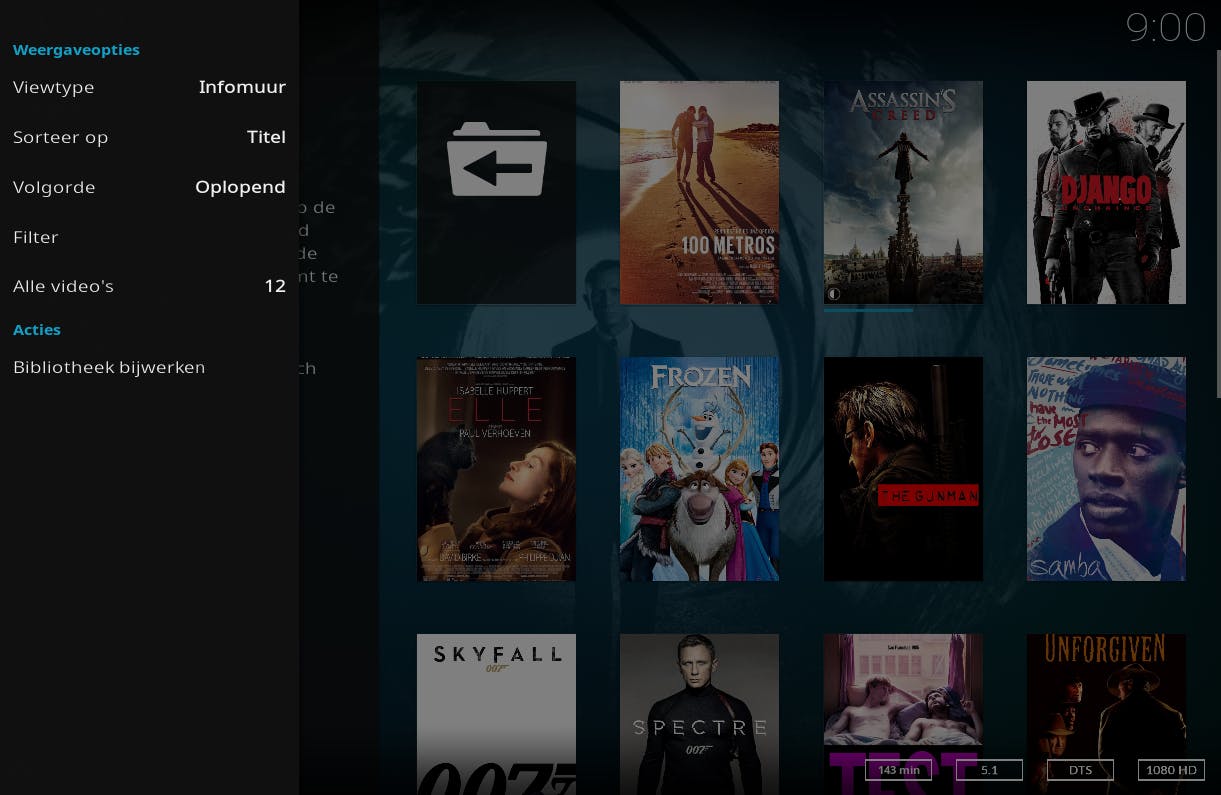
Task: Click the half-watched icon on Assassin's Creed
Action: click(834, 294)
